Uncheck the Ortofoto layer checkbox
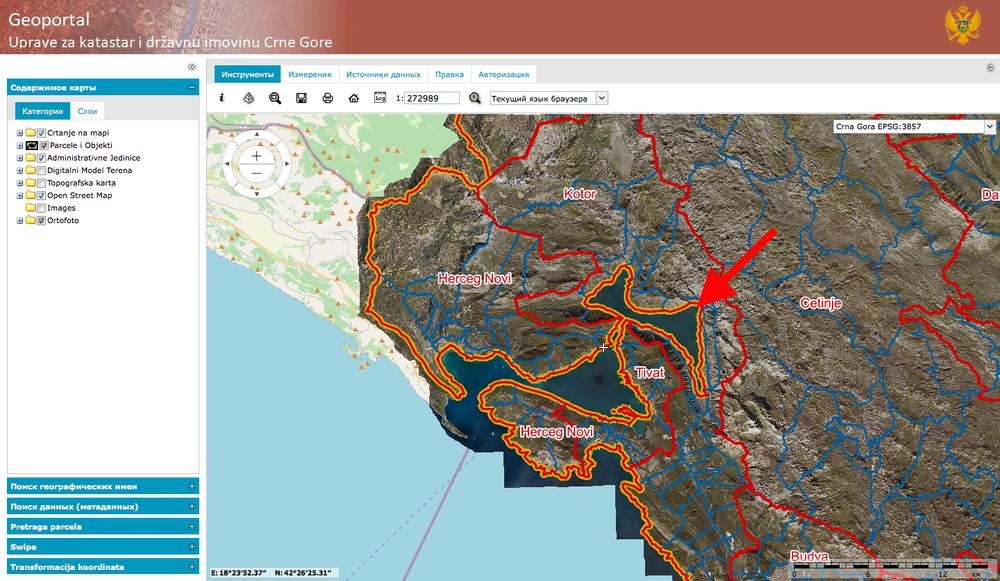The height and width of the screenshot is (581, 1000). [x=41, y=221]
